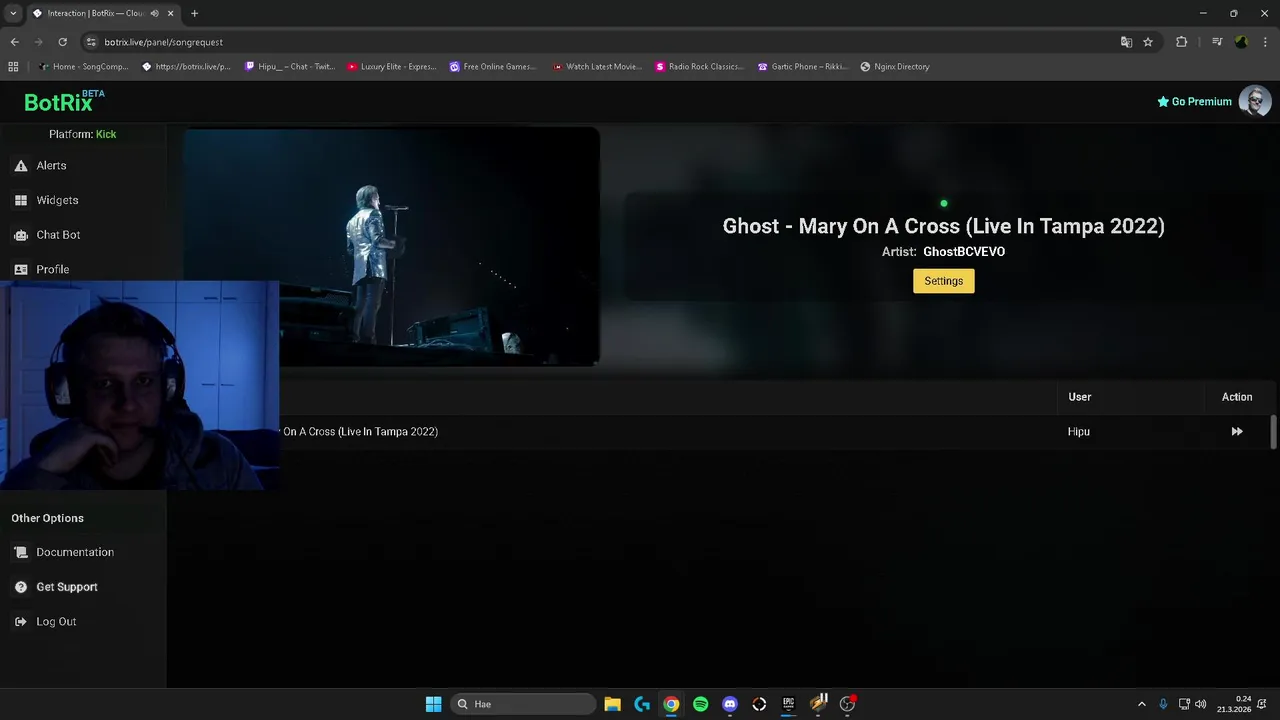Click the Widgets grid icon
This screenshot has width=1280, height=720.
click(21, 200)
